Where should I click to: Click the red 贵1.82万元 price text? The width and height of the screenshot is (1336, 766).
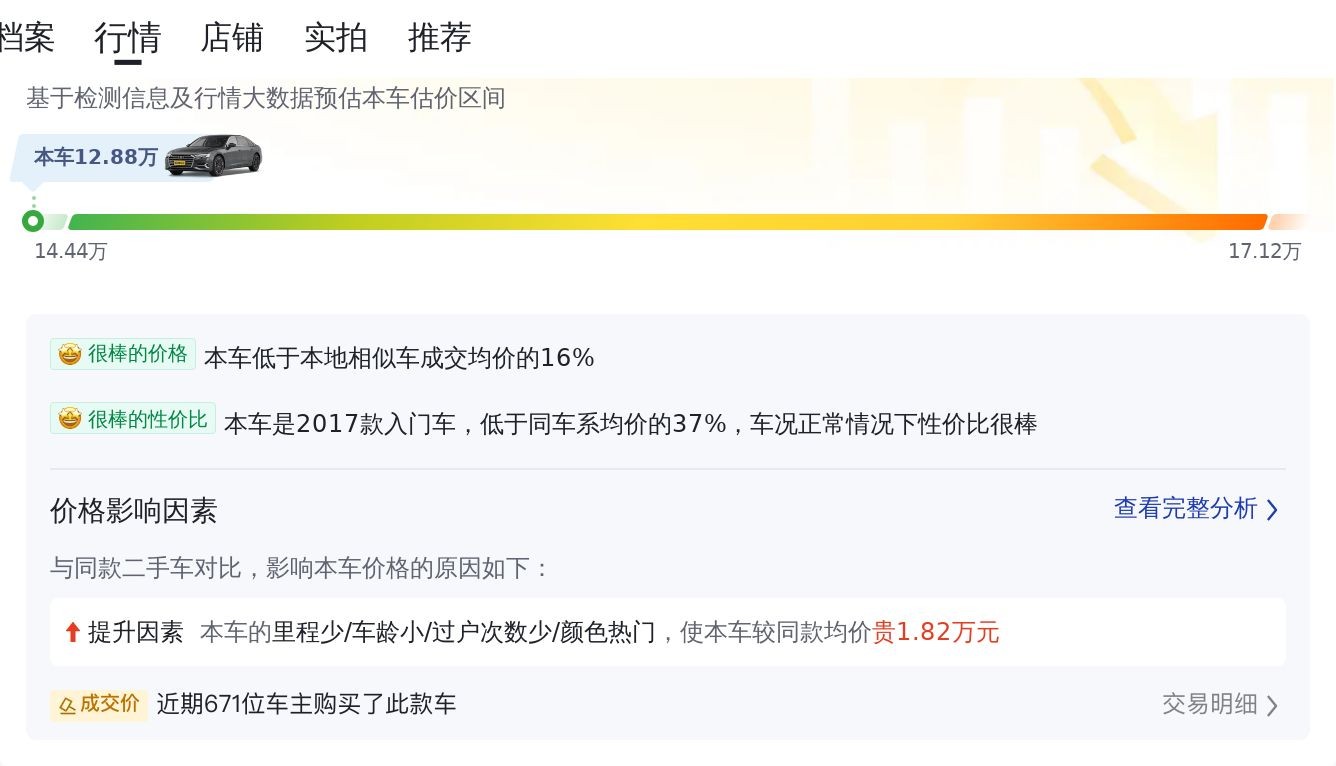(936, 632)
